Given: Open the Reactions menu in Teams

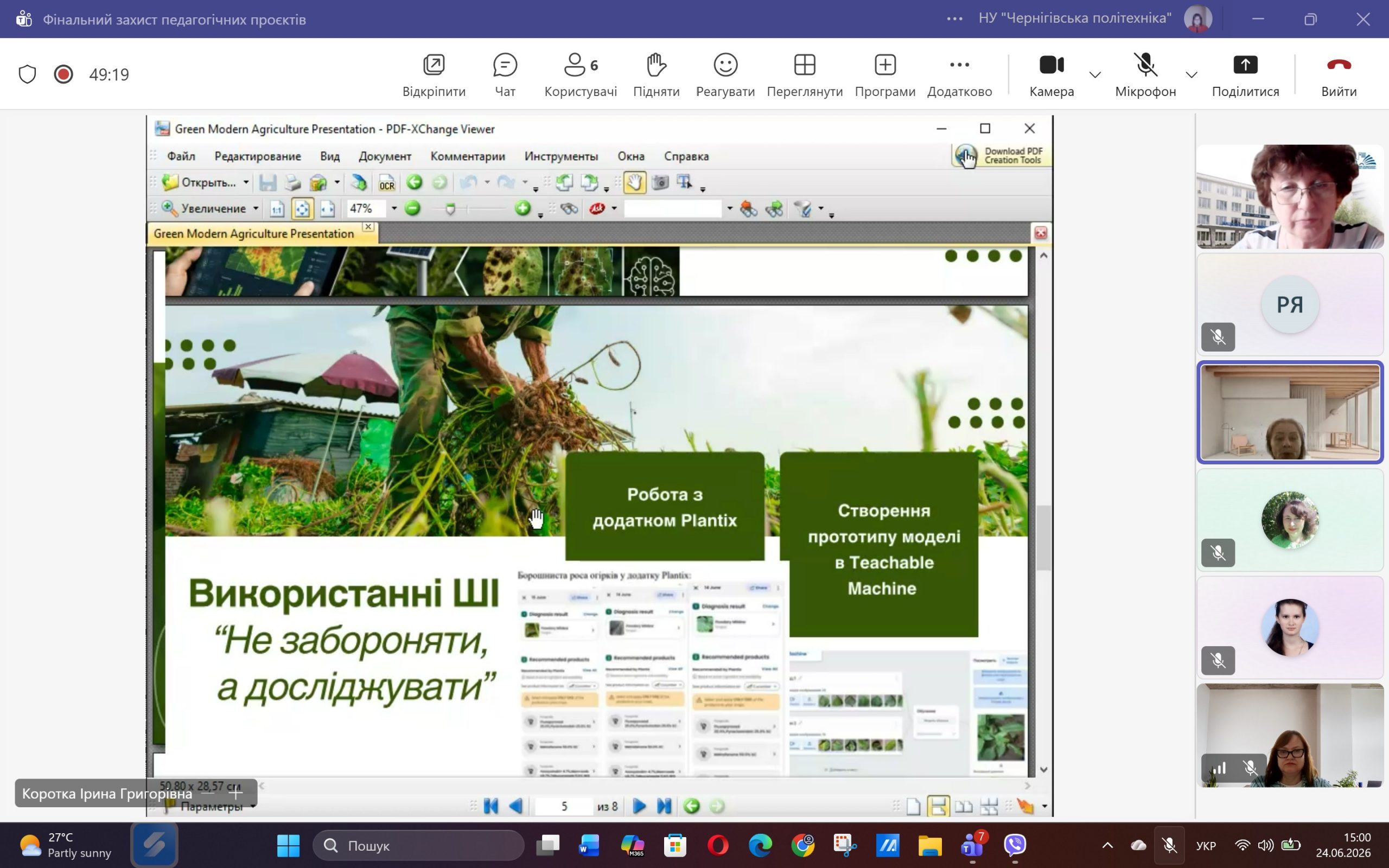Looking at the screenshot, I should pos(725,75).
